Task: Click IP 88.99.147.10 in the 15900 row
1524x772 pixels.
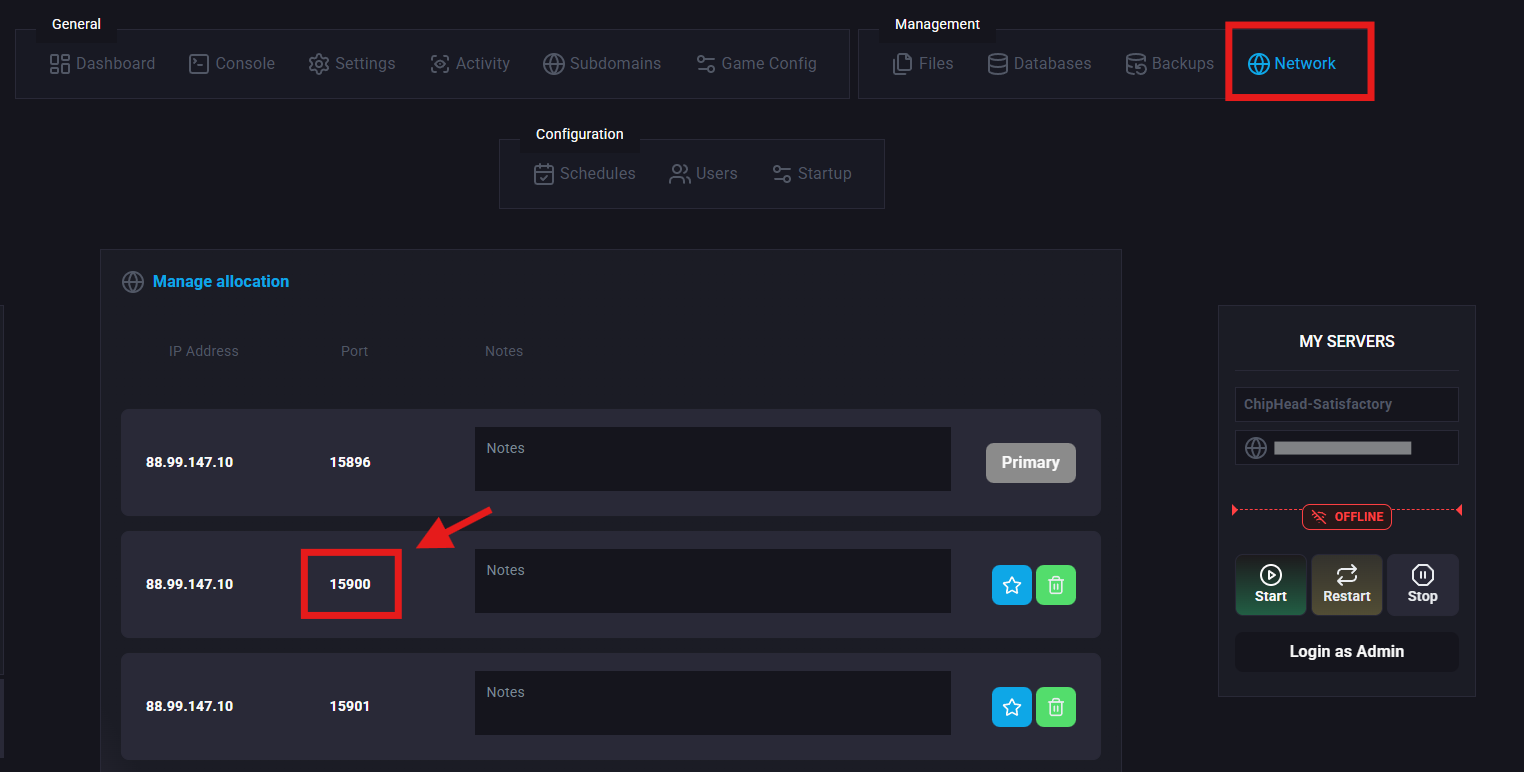Action: (190, 585)
